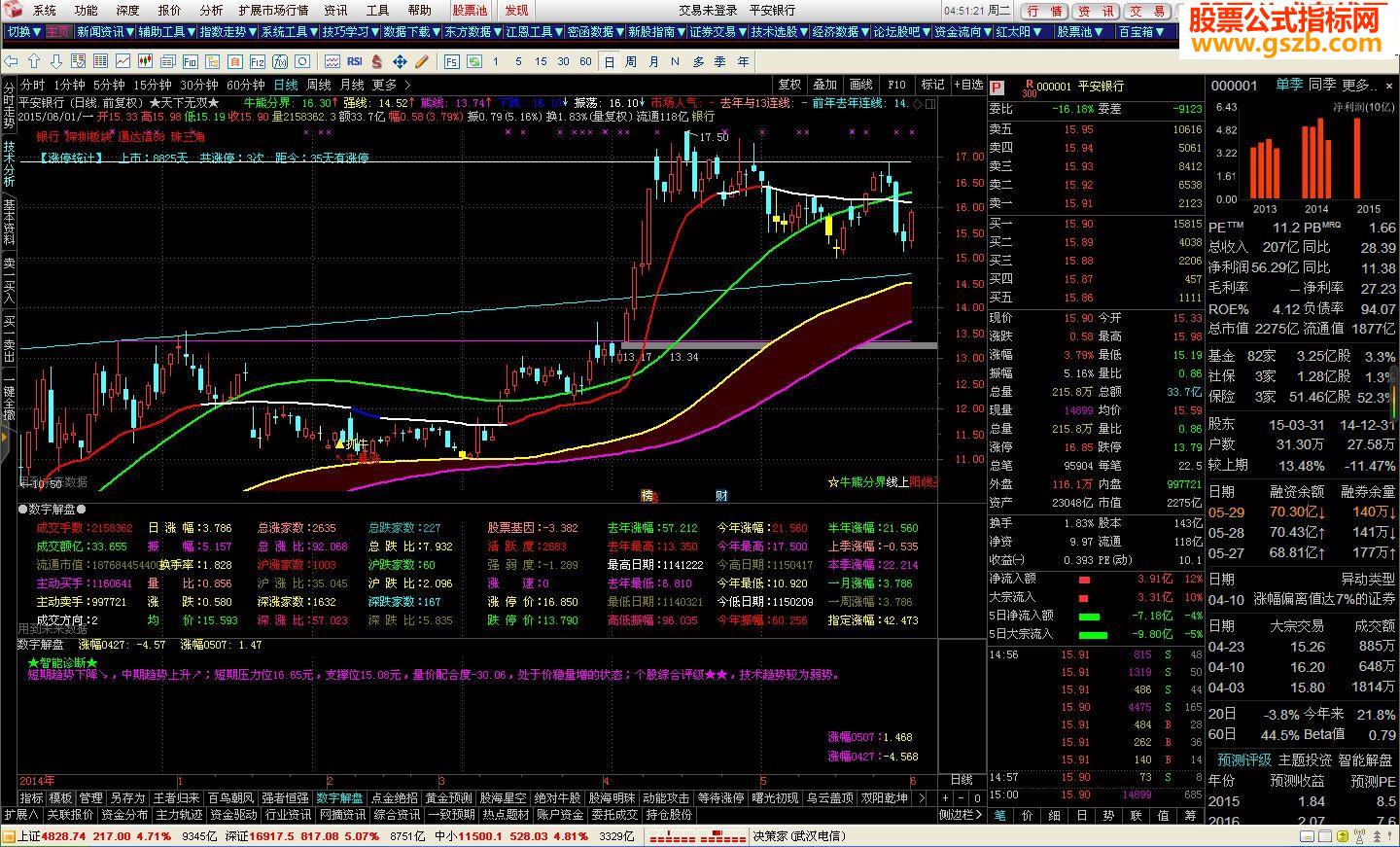Toggle the daily 日 period button
The height and width of the screenshot is (847, 1400).
610,61
